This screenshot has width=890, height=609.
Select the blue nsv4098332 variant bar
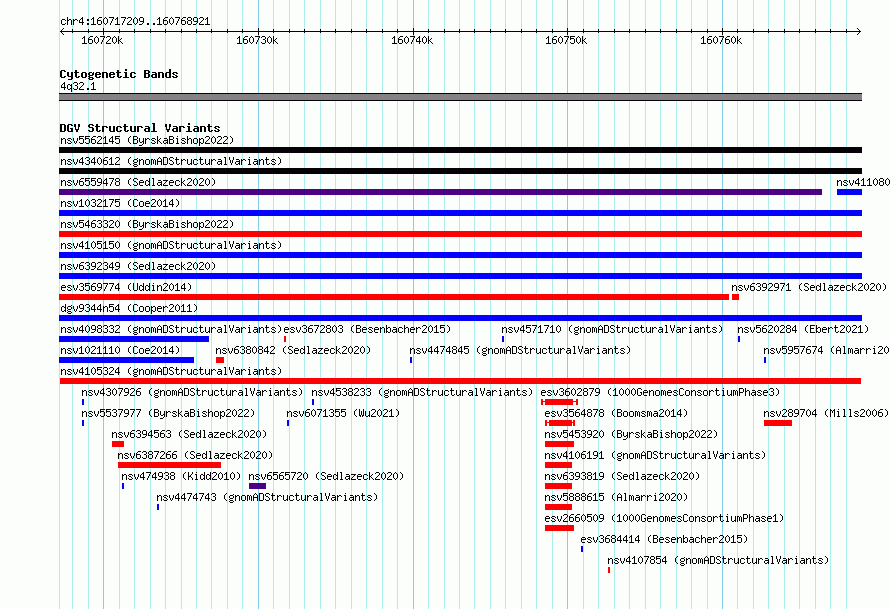[x=134, y=339]
